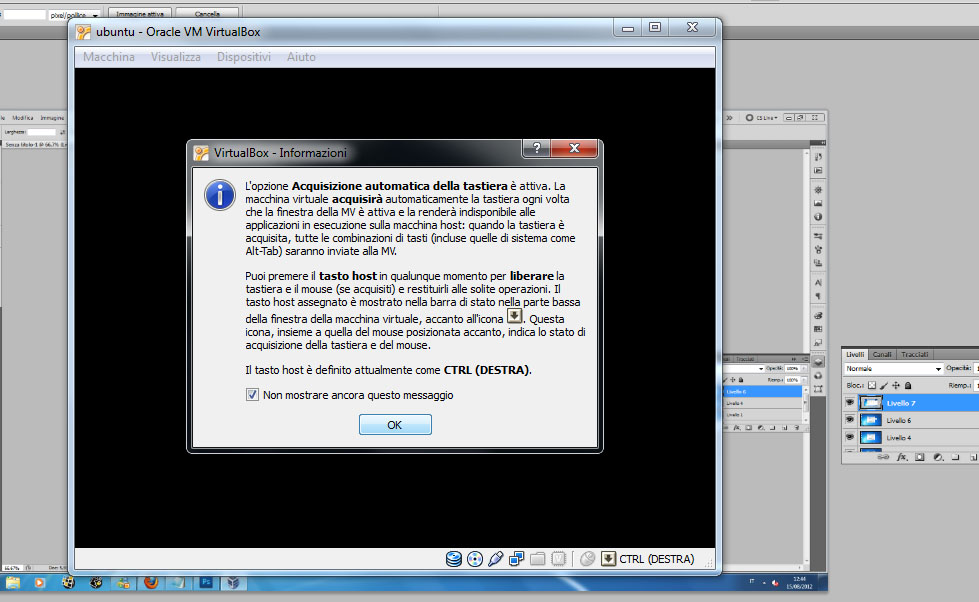Image resolution: width=979 pixels, height=602 pixels.
Task: Toggle lock all padlock in large Livelli panel
Action: point(908,386)
